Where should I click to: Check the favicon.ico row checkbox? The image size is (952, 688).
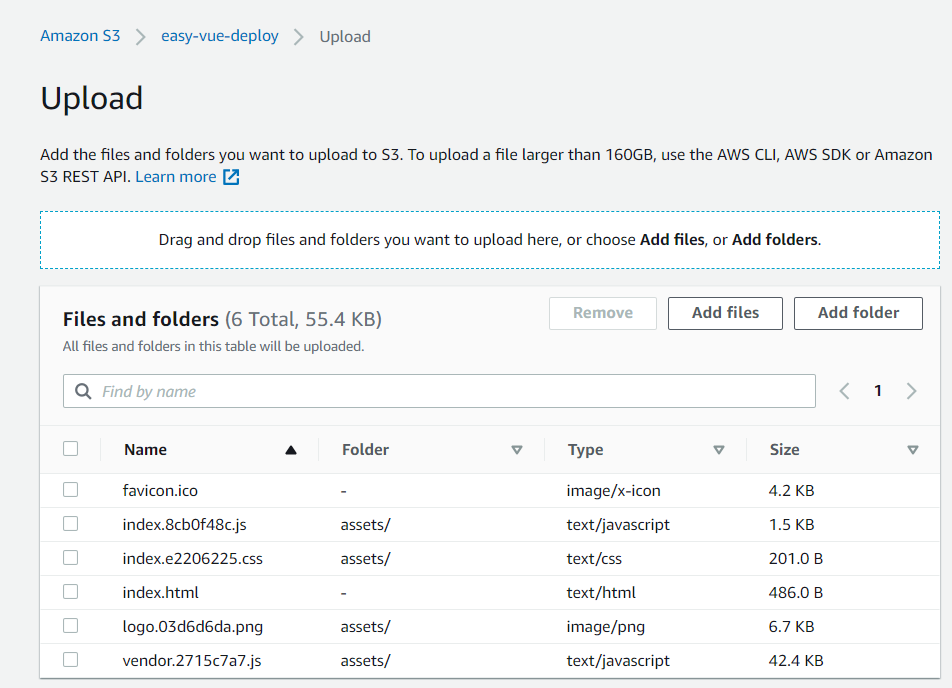coord(70,490)
